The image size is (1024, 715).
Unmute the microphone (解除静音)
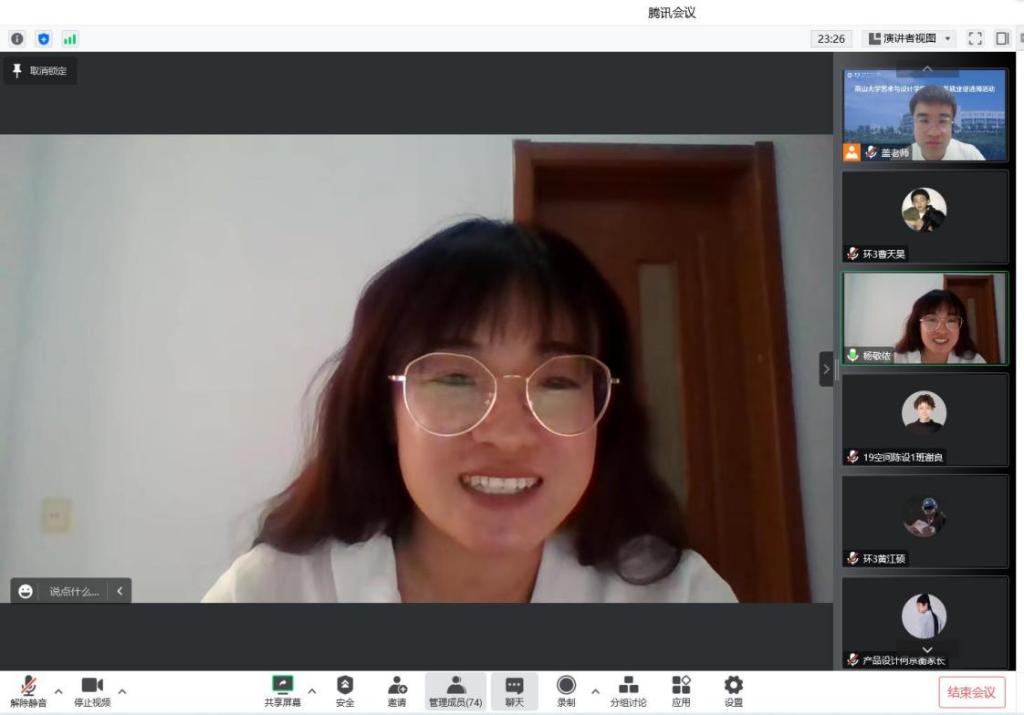point(29,690)
